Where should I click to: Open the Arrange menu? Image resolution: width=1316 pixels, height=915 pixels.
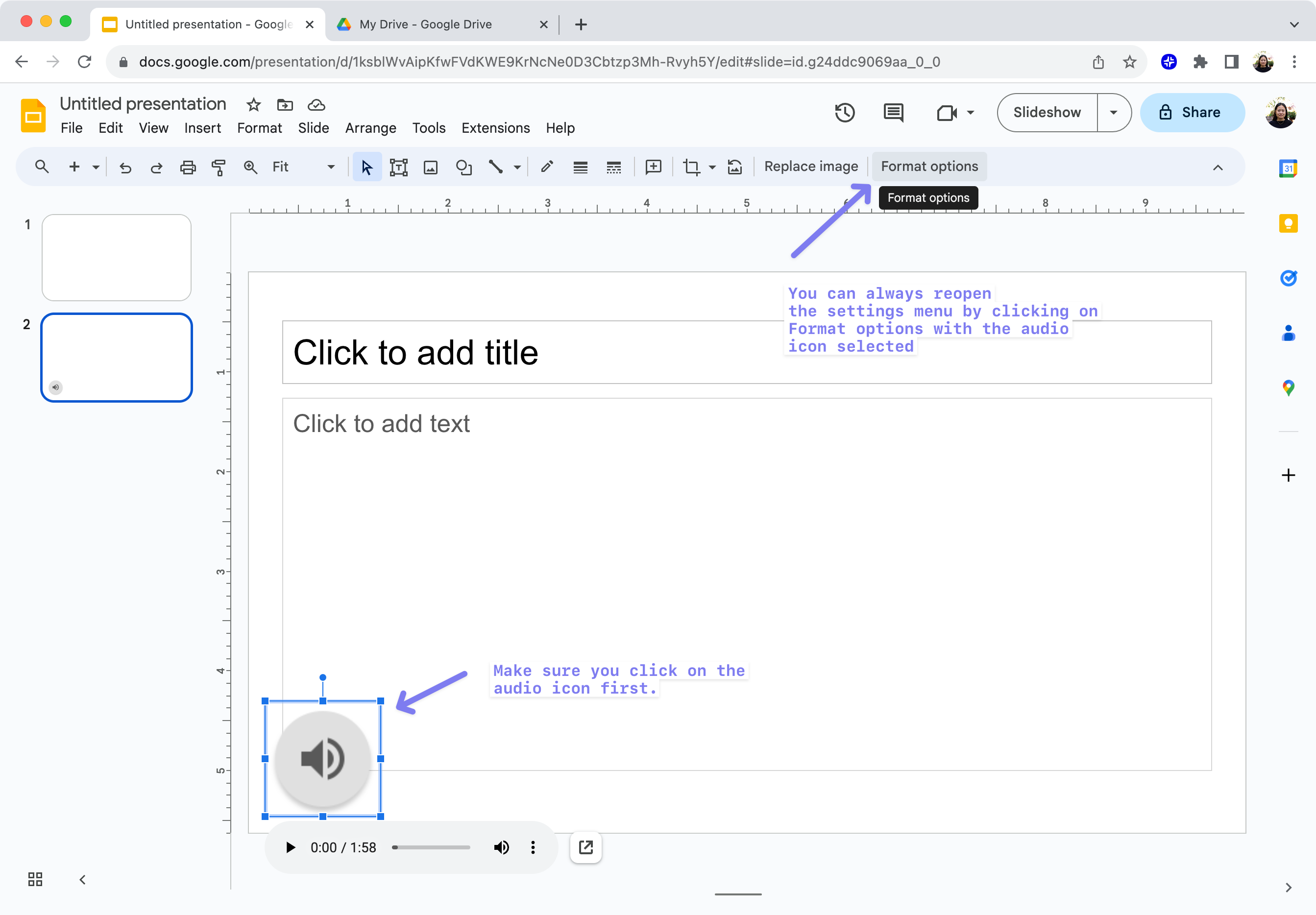[x=370, y=128]
